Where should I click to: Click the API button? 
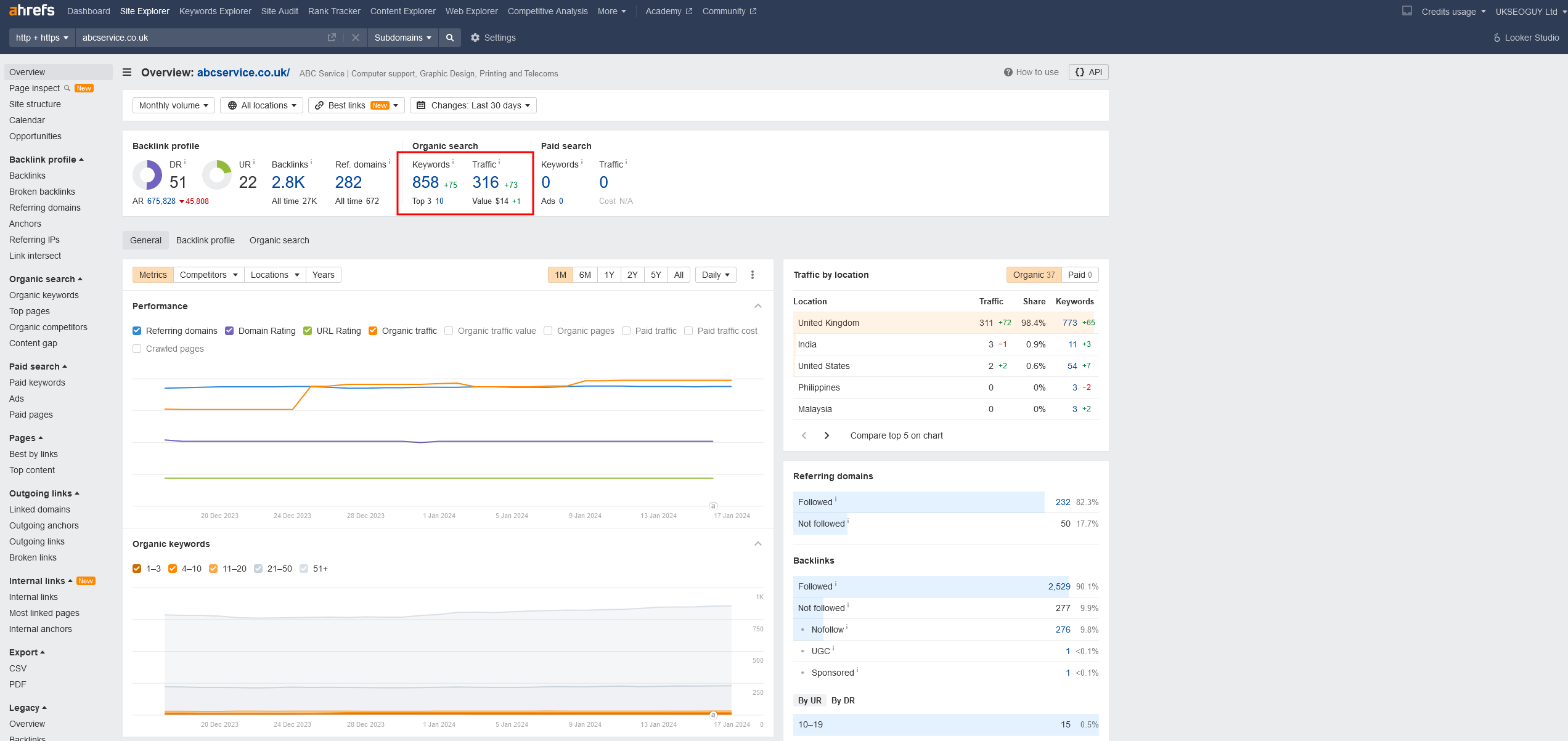pos(1088,72)
